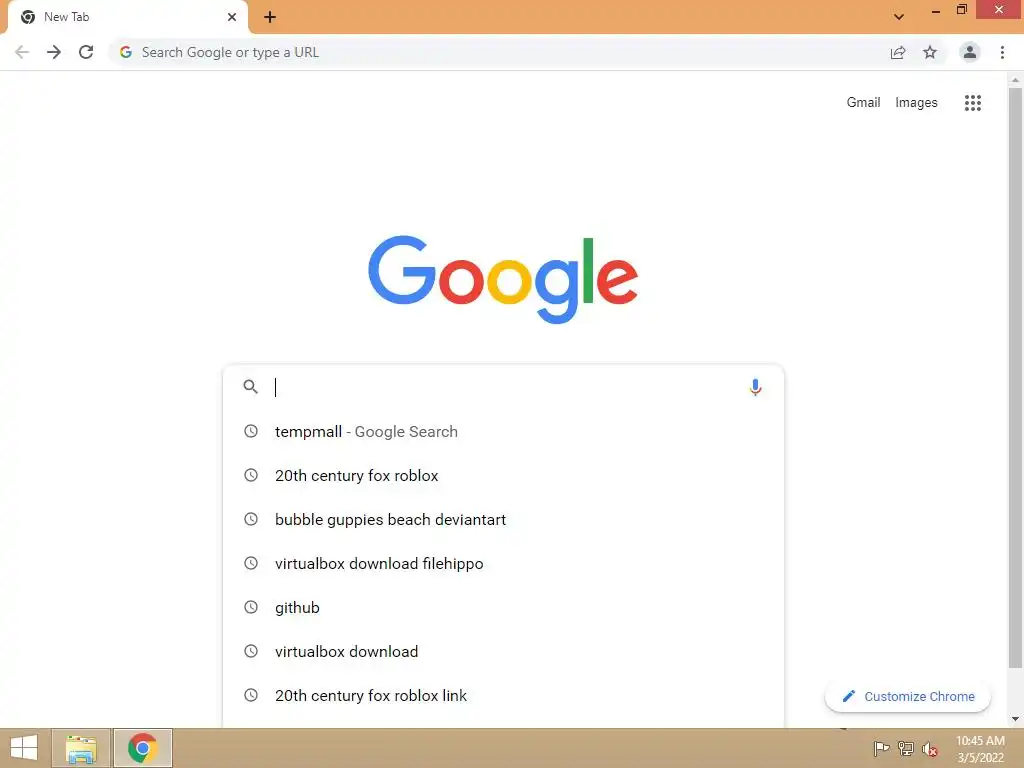Select 20th century fox roblox link suggestion
1024x768 pixels.
pos(503,695)
